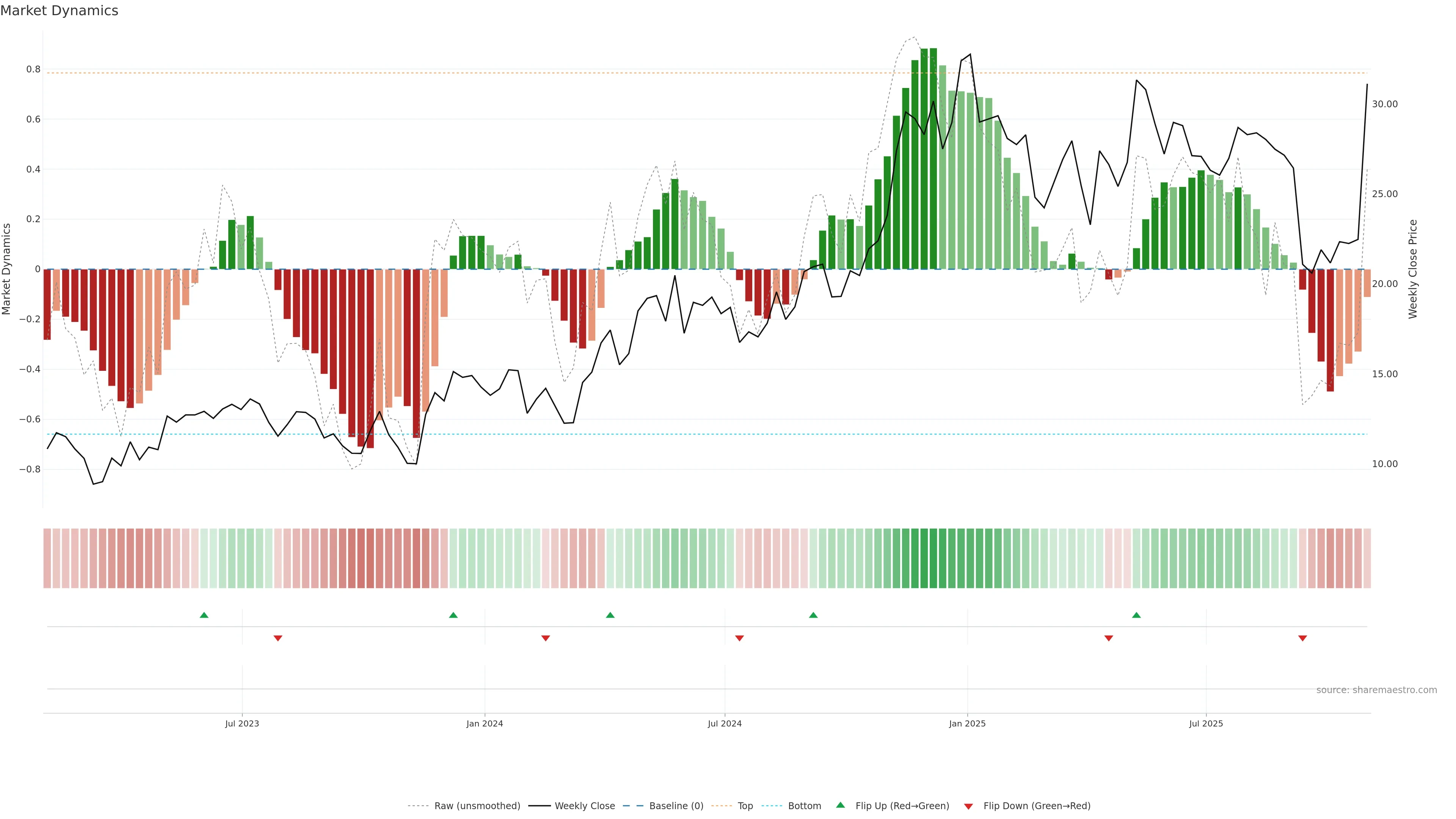Viewport: 1456px width, 819px height.
Task: Click the first green Flip Up triangle marker
Action: click(204, 615)
